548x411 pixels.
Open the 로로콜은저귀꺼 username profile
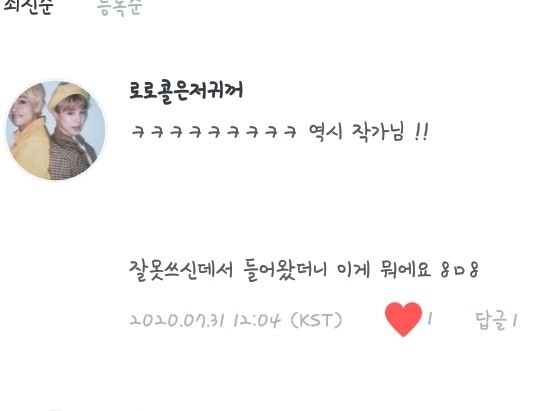click(186, 91)
